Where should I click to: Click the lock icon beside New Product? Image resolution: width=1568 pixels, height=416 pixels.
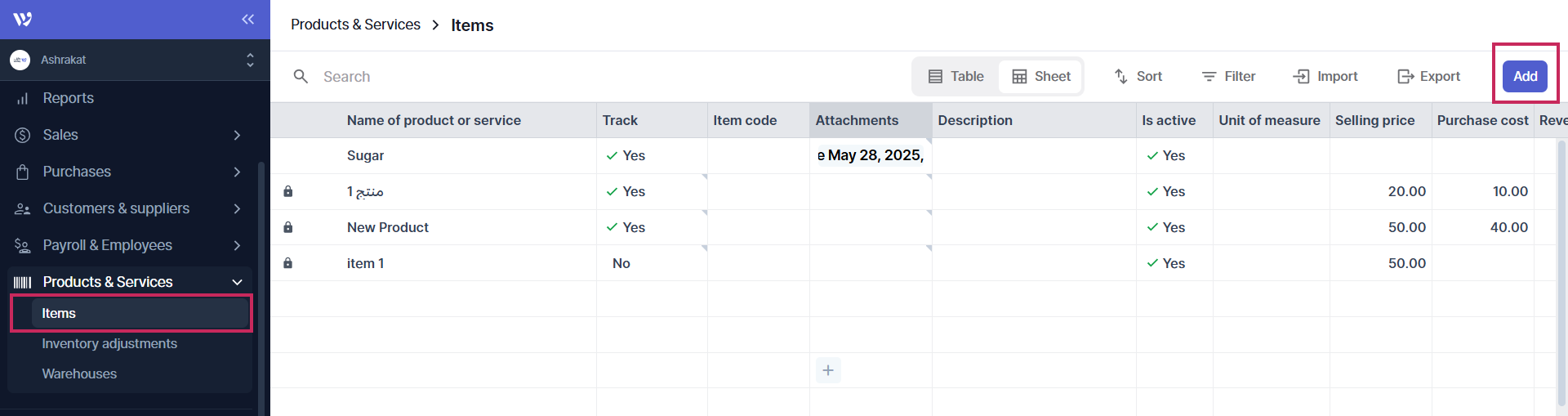click(287, 227)
